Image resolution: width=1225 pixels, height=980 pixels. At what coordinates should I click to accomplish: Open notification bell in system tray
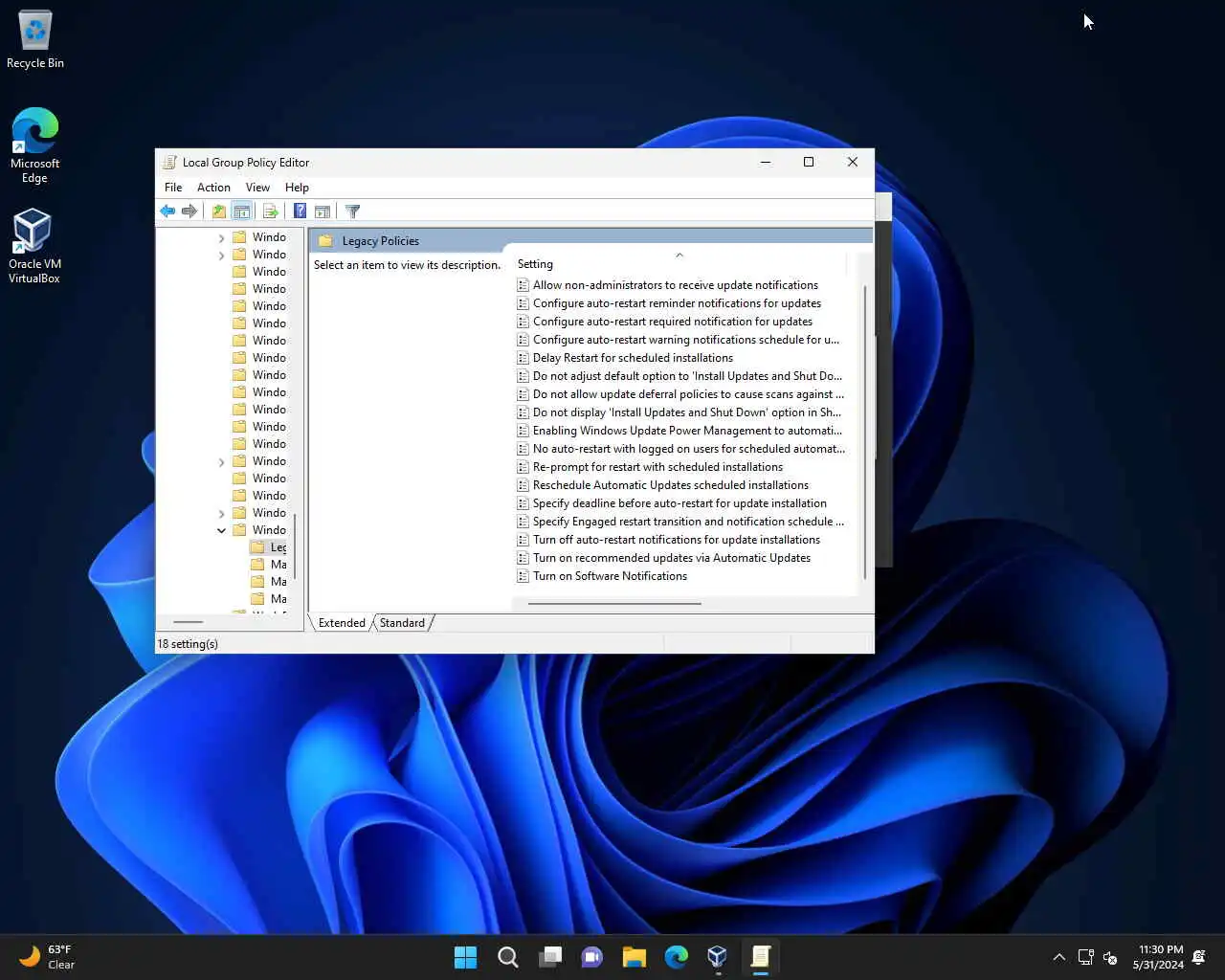click(x=1199, y=957)
